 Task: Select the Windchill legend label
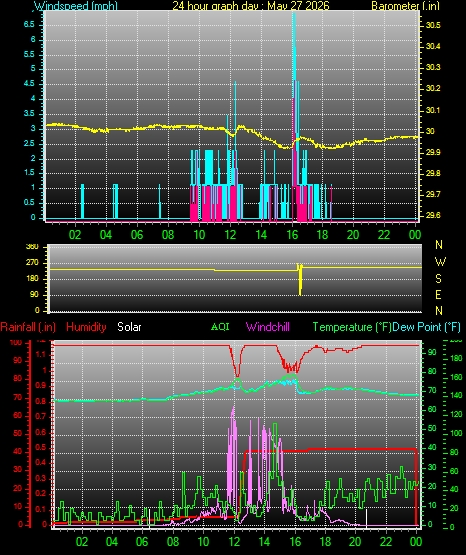(267, 327)
